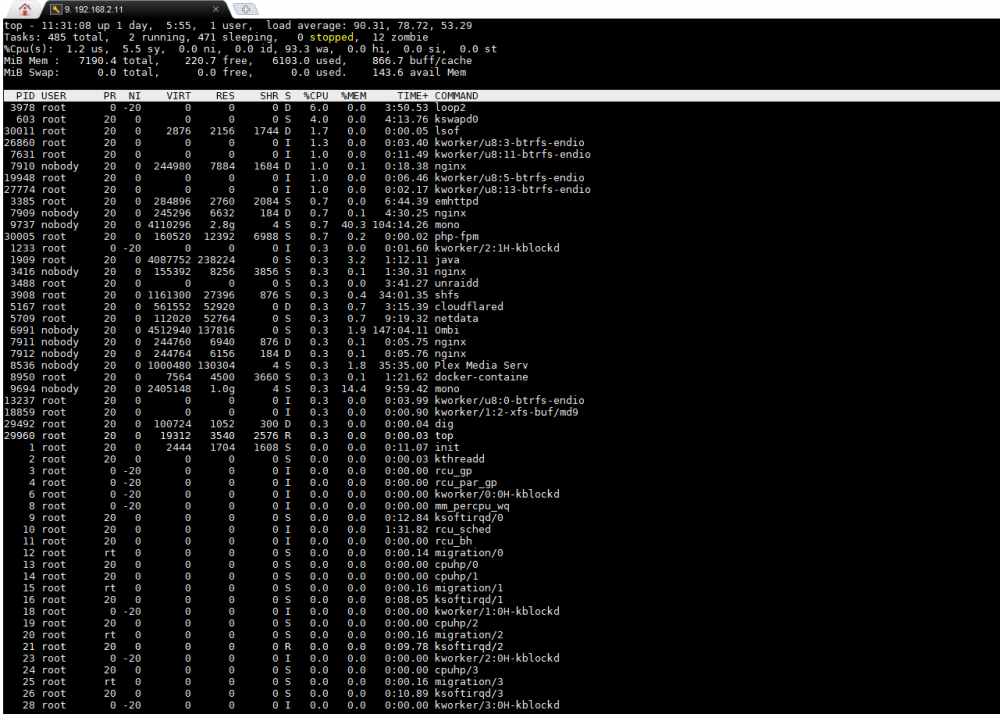Click the init process name
The height and width of the screenshot is (714, 1000).
pos(446,447)
